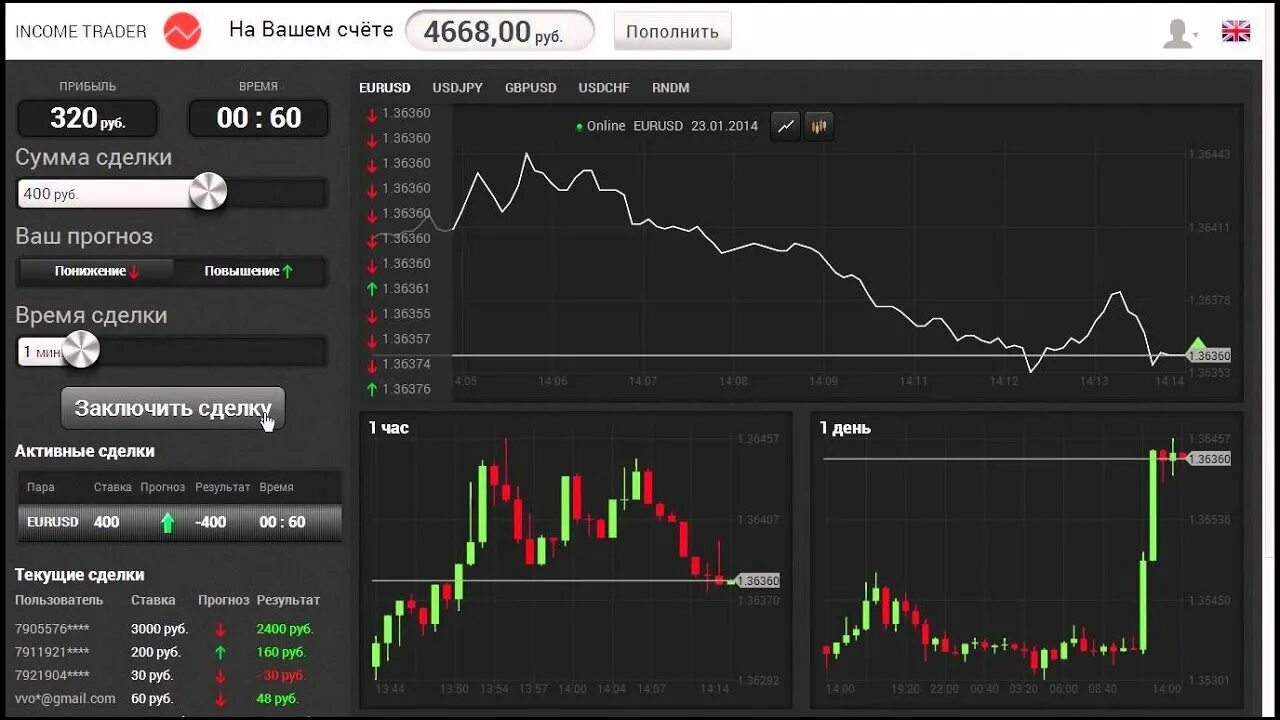Click the Заключить сделку button

(173, 408)
